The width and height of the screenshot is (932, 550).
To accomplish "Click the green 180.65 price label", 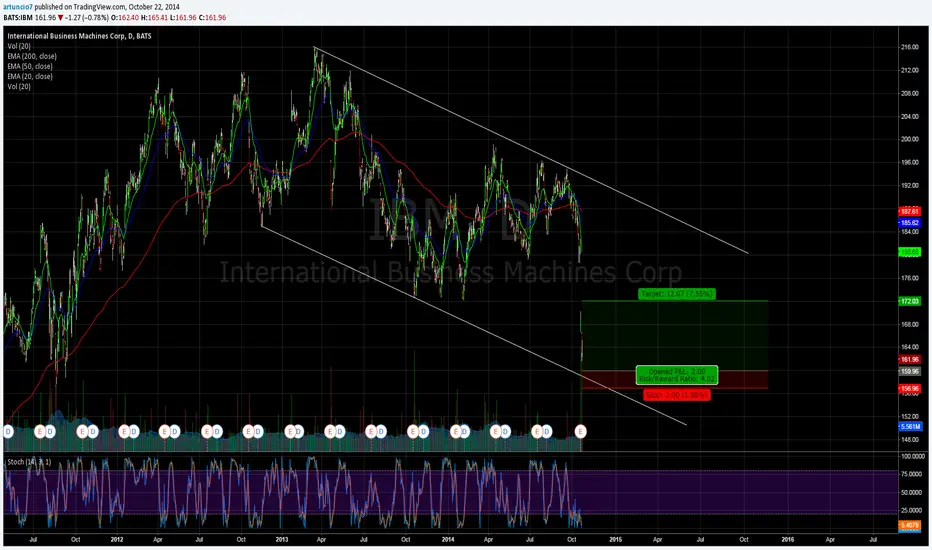I will pyautogui.click(x=909, y=252).
